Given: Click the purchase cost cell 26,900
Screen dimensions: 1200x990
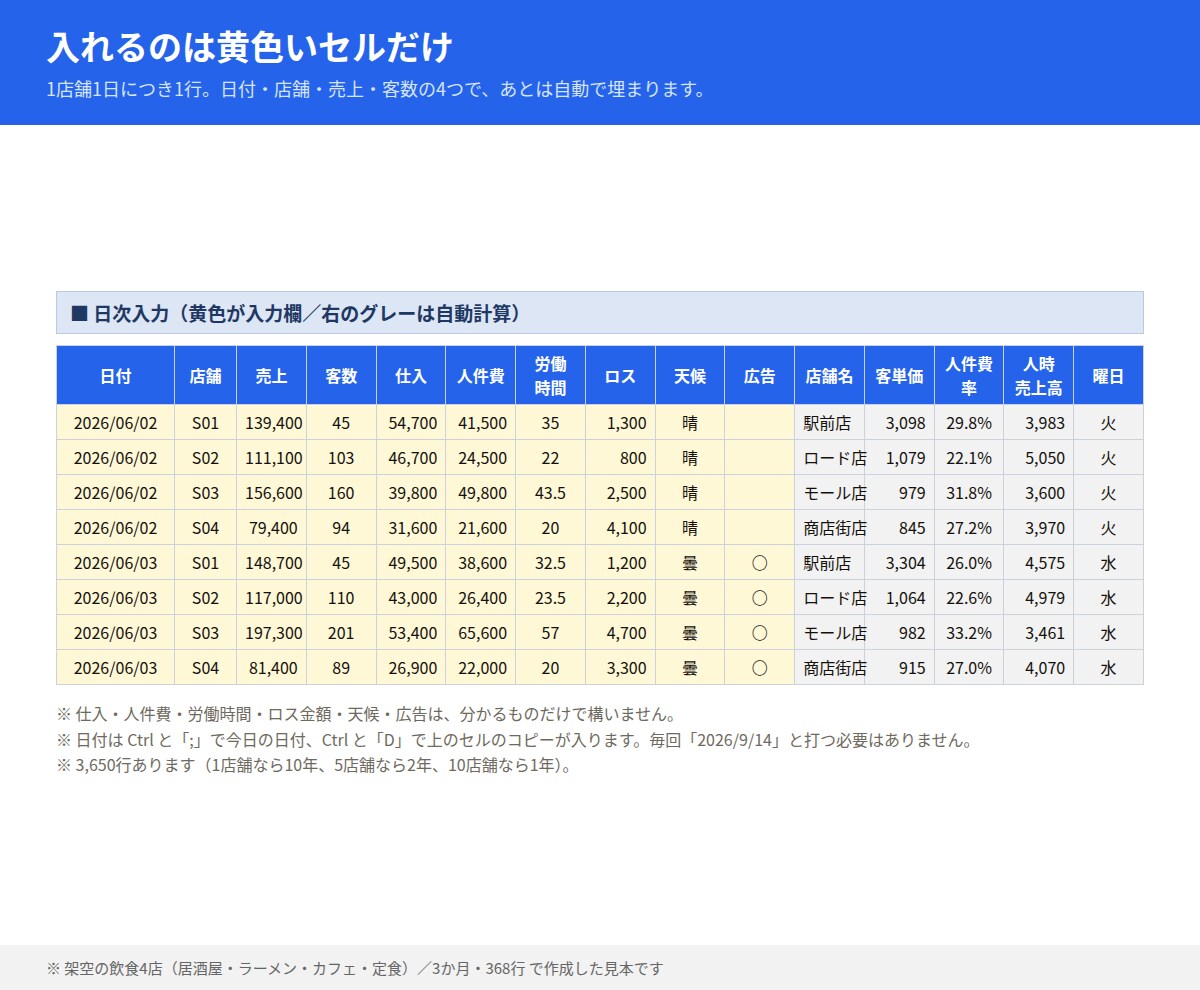Looking at the screenshot, I should [411, 668].
